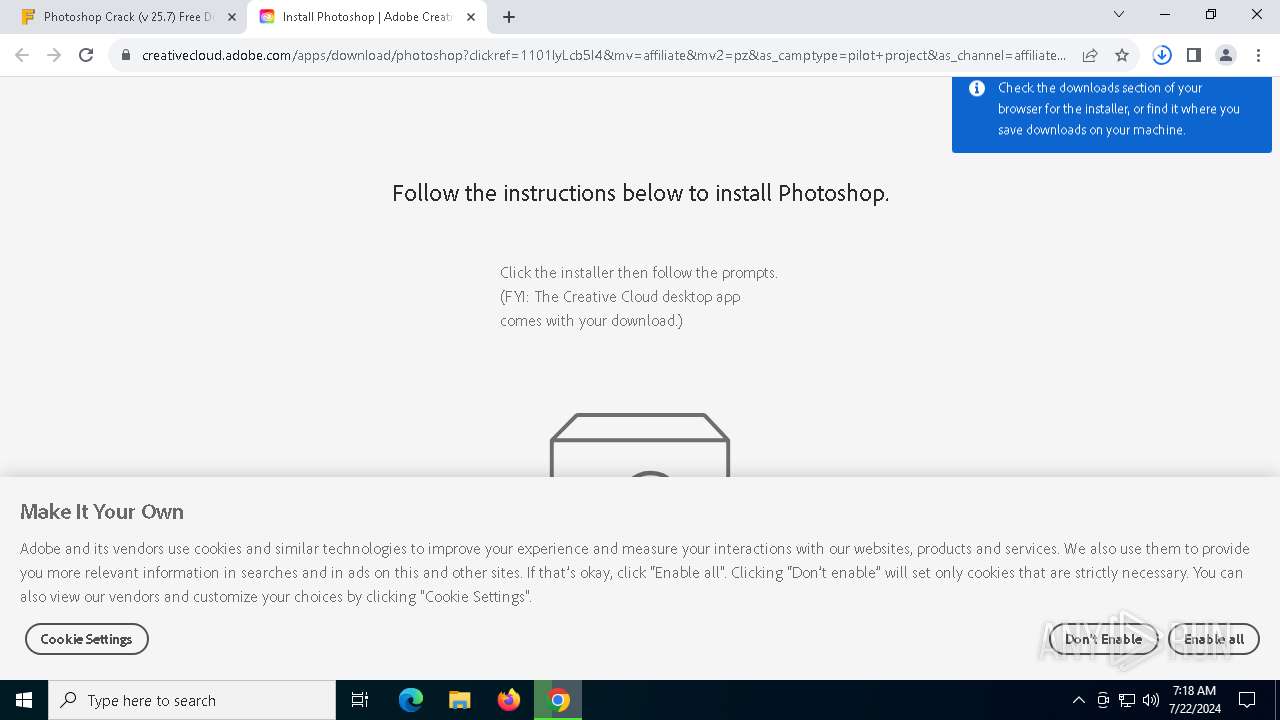Image resolution: width=1280 pixels, height=720 pixels.
Task: Launch Firefox from the taskbar
Action: [509, 700]
